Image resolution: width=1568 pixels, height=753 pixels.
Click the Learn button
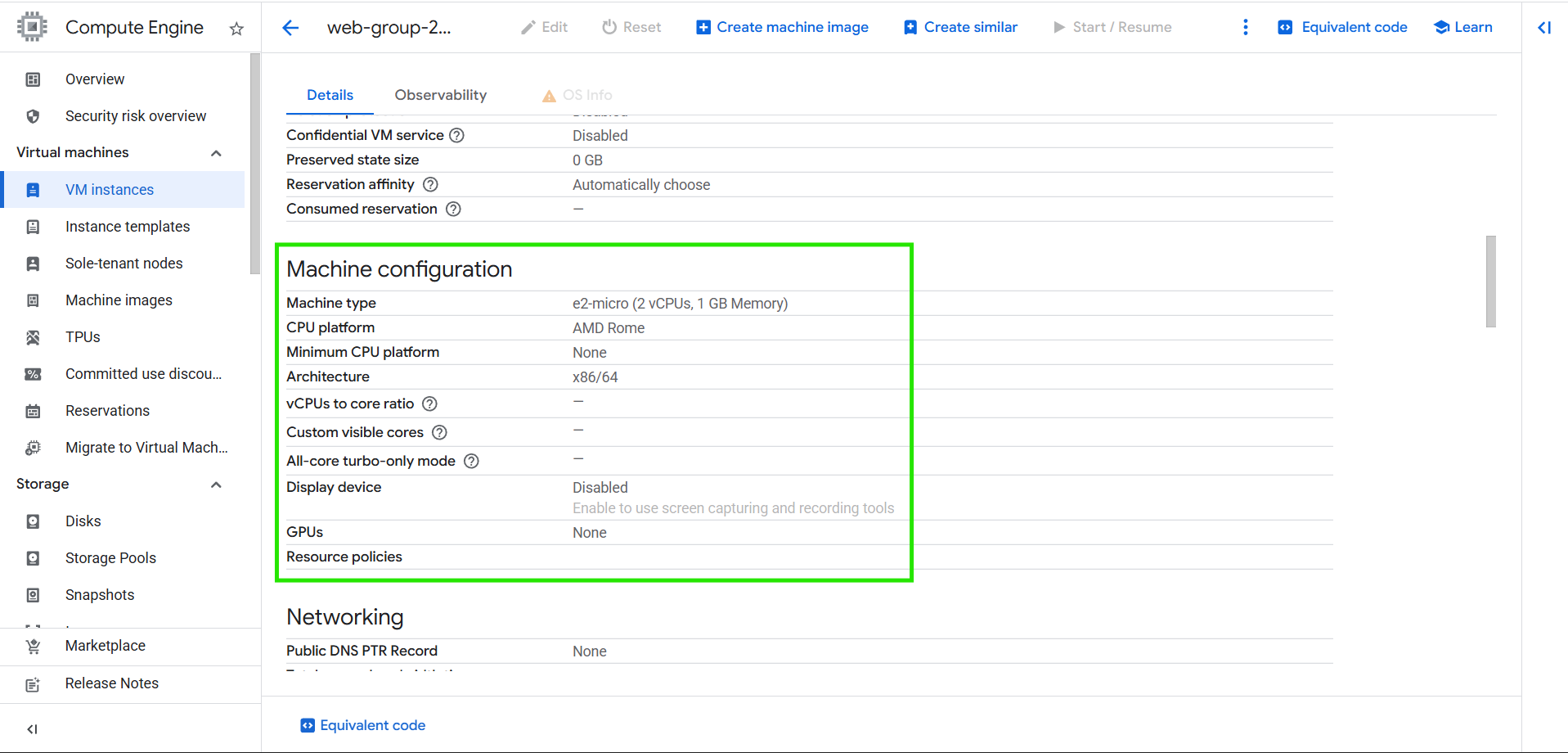1463,27
